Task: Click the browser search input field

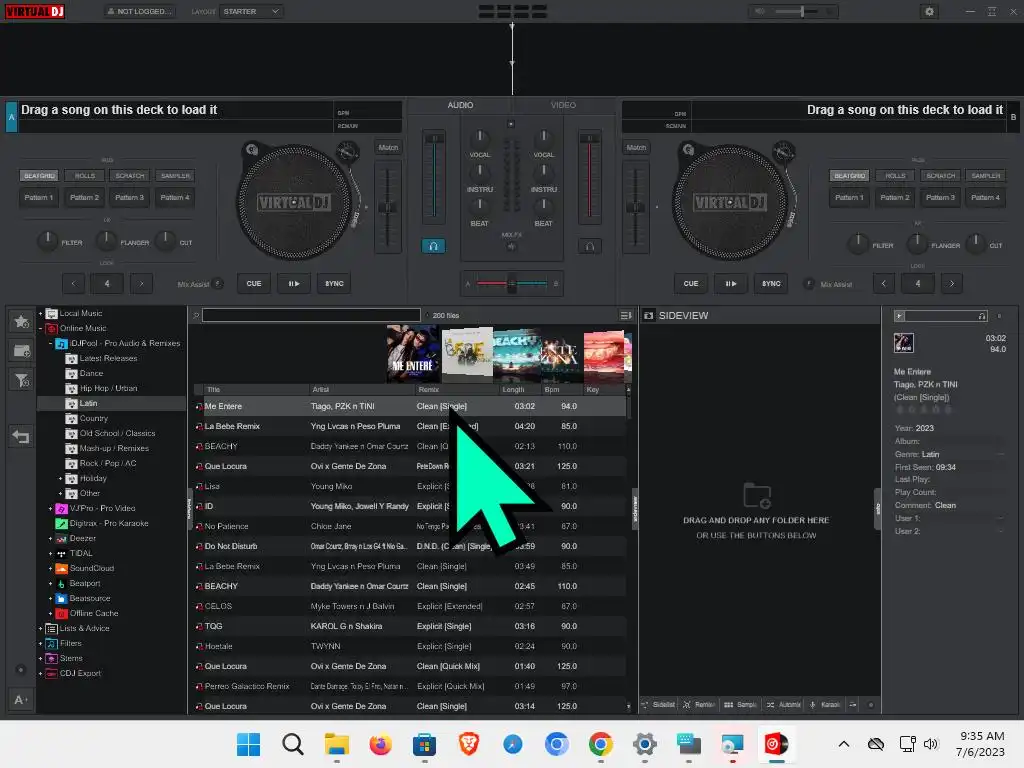Action: coord(311,315)
